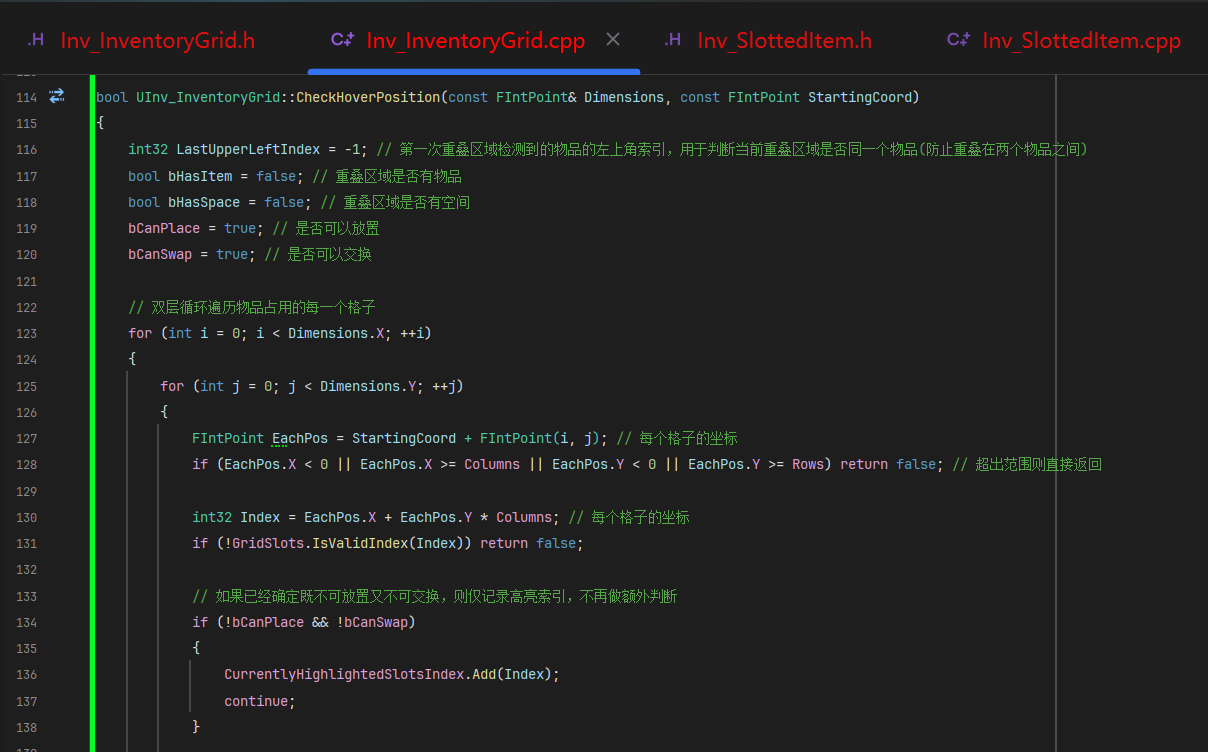This screenshot has width=1208, height=752.
Task: Click the gutter navigation icon on line 114
Action: click(57, 96)
